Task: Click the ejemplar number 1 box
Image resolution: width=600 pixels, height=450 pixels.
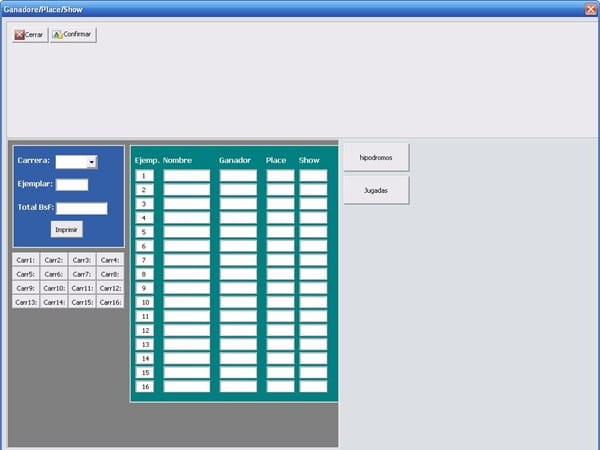Action: coord(145,176)
